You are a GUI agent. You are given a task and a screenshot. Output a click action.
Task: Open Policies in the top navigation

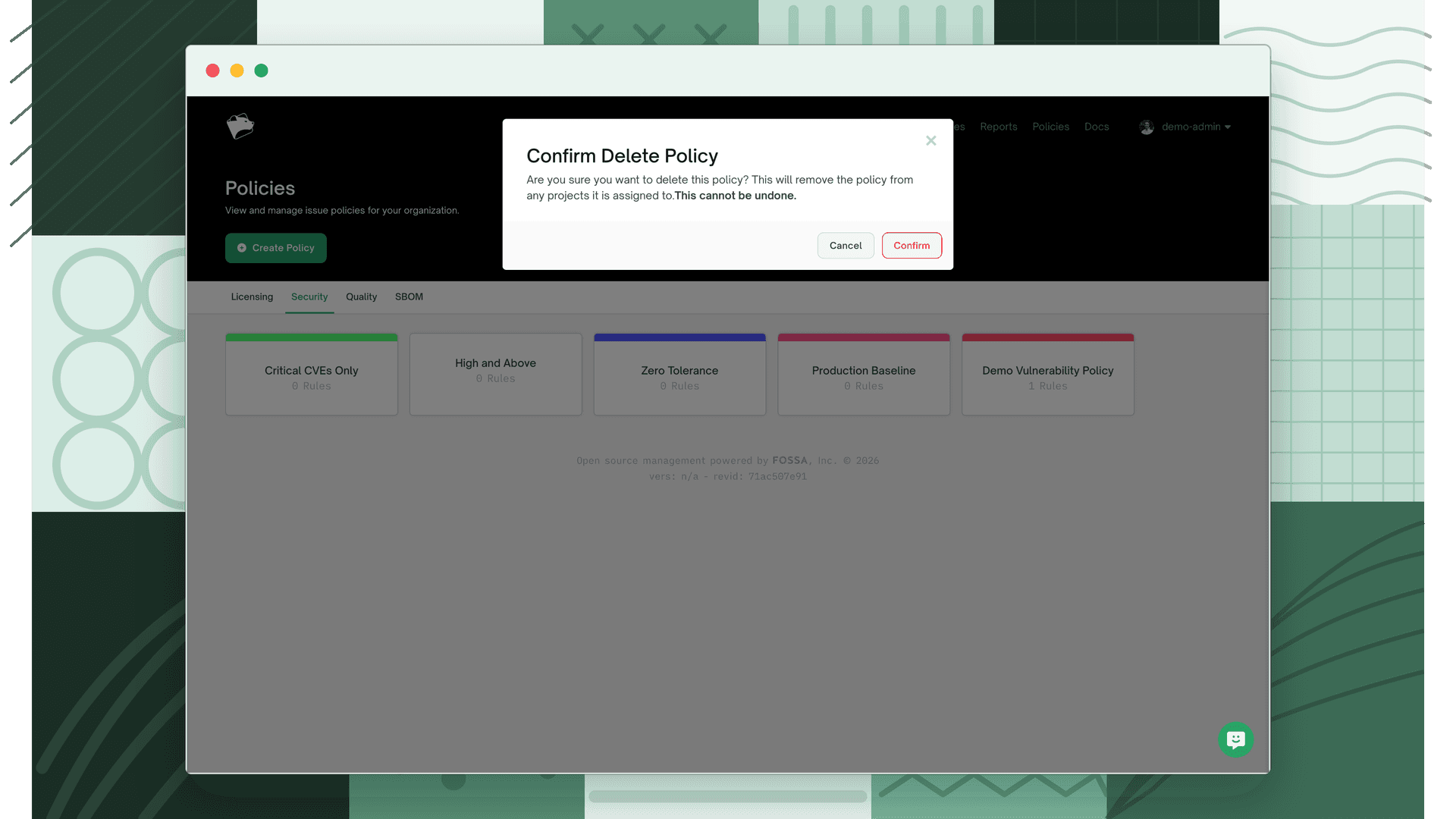pyautogui.click(x=1050, y=127)
